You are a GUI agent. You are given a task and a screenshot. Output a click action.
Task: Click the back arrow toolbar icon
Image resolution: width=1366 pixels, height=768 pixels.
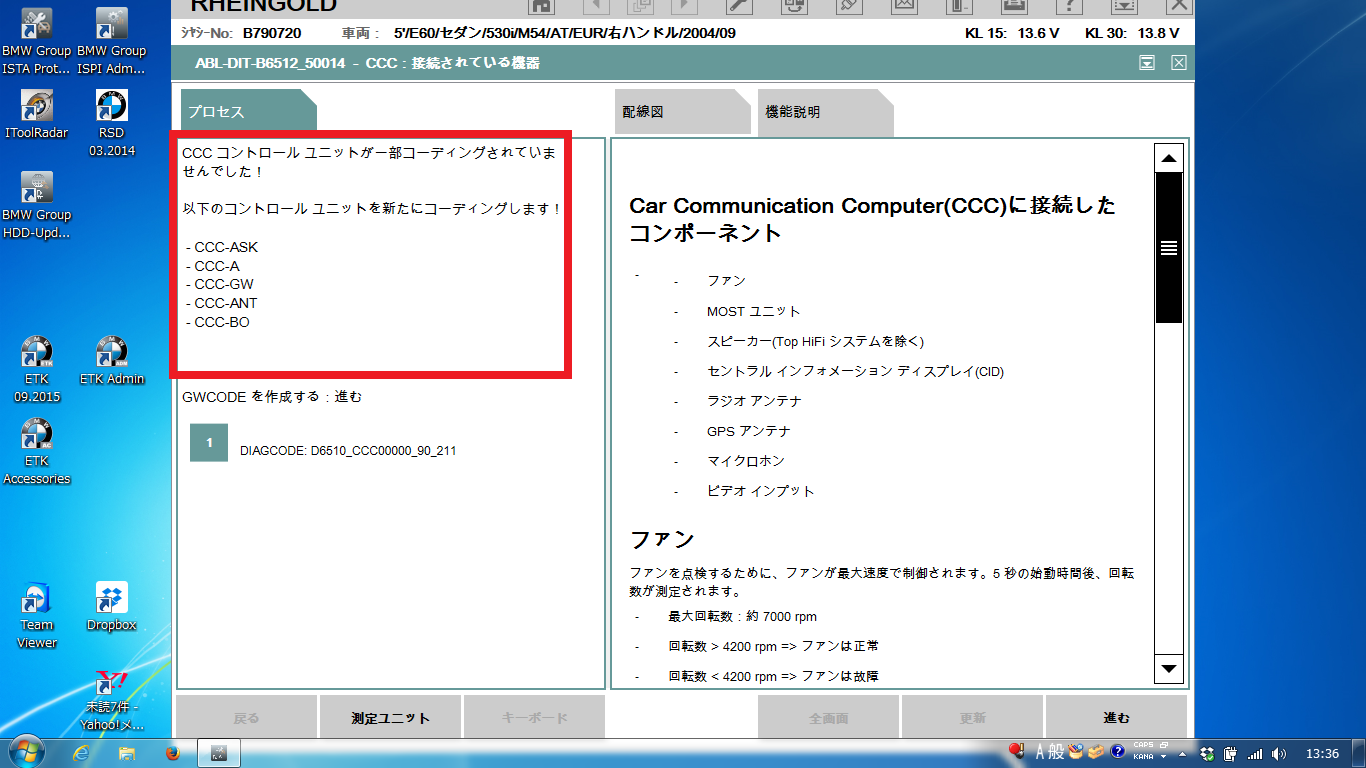click(x=596, y=5)
